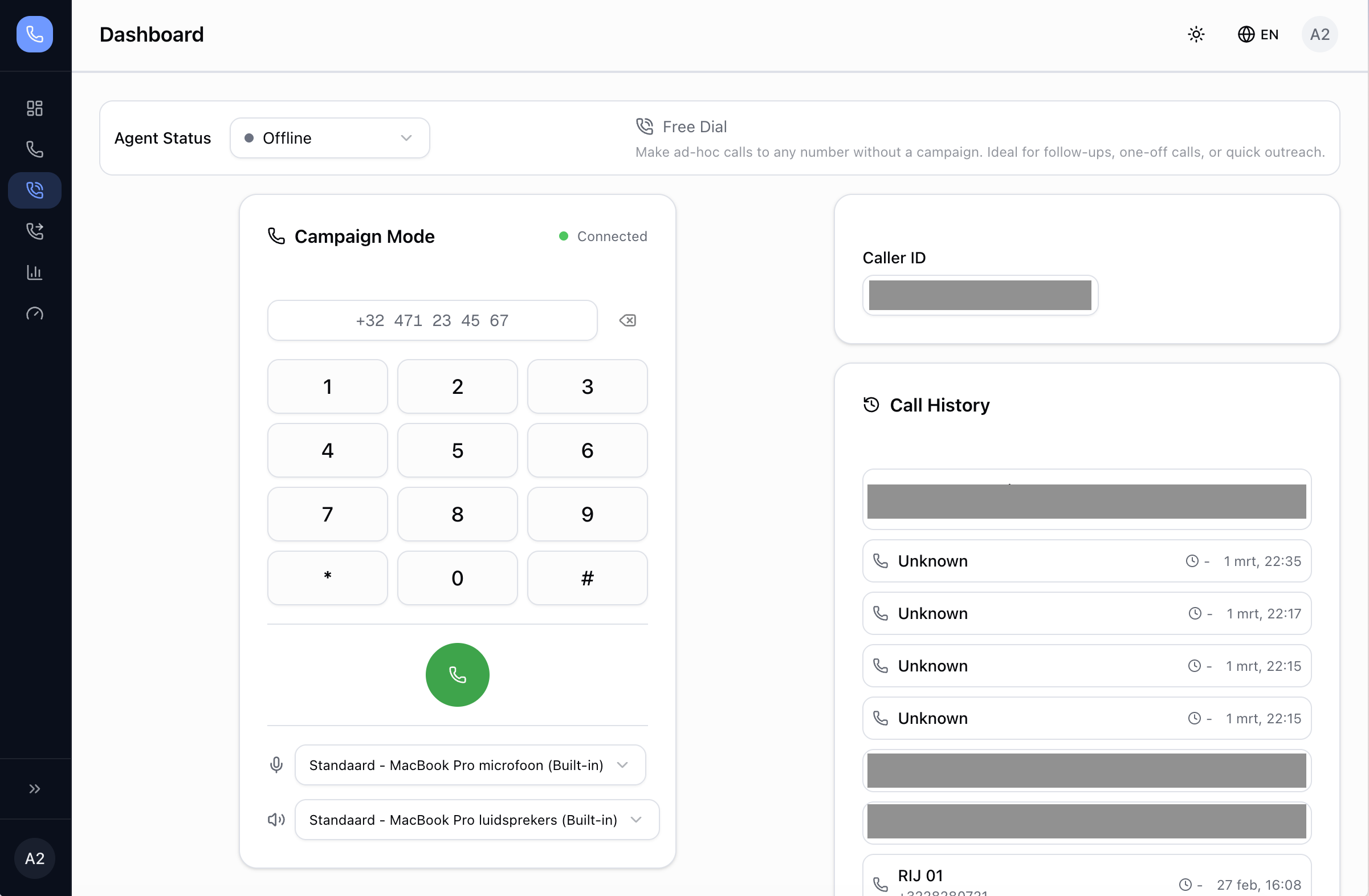Select the RIJ 01 entry in Call History

click(1086, 877)
